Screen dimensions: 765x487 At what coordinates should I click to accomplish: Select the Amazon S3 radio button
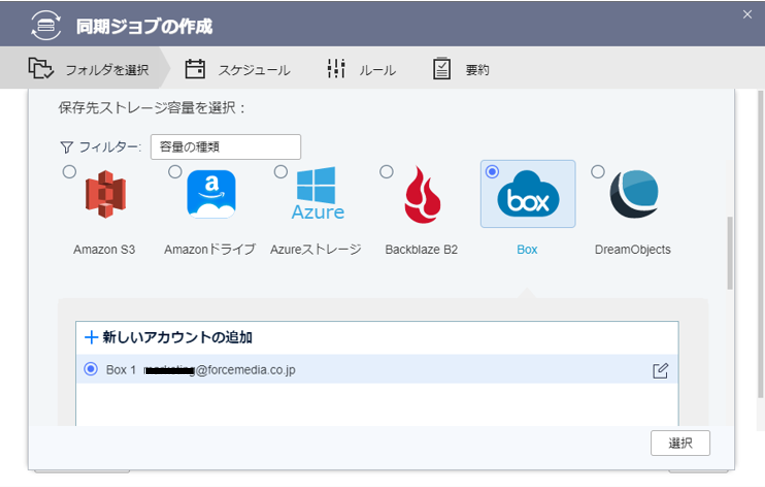[x=69, y=172]
